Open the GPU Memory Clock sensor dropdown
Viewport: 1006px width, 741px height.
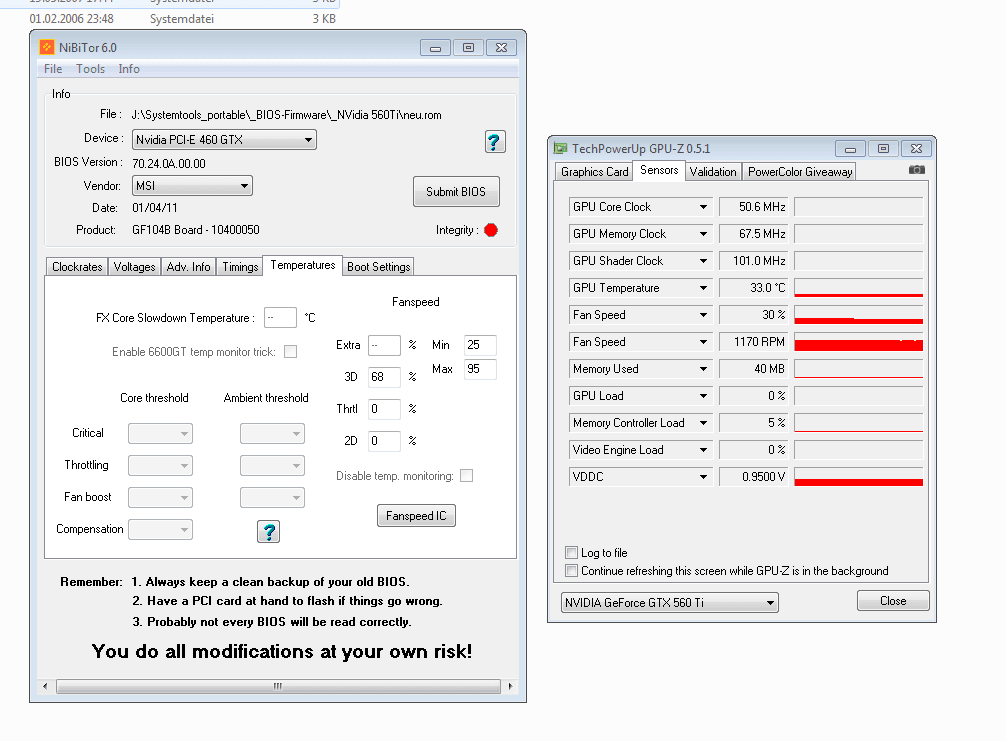coord(640,234)
